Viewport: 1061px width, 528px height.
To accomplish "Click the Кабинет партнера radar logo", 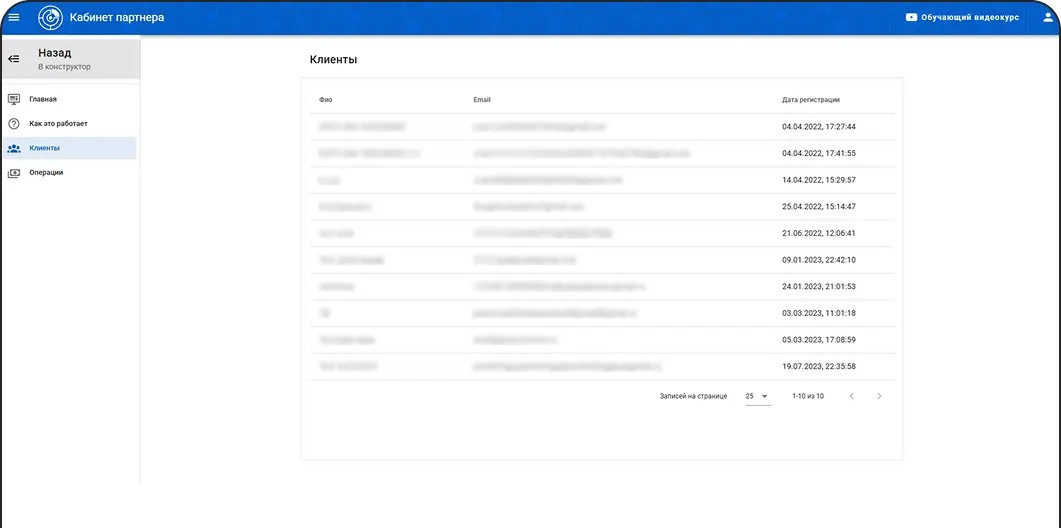I will [x=49, y=17].
